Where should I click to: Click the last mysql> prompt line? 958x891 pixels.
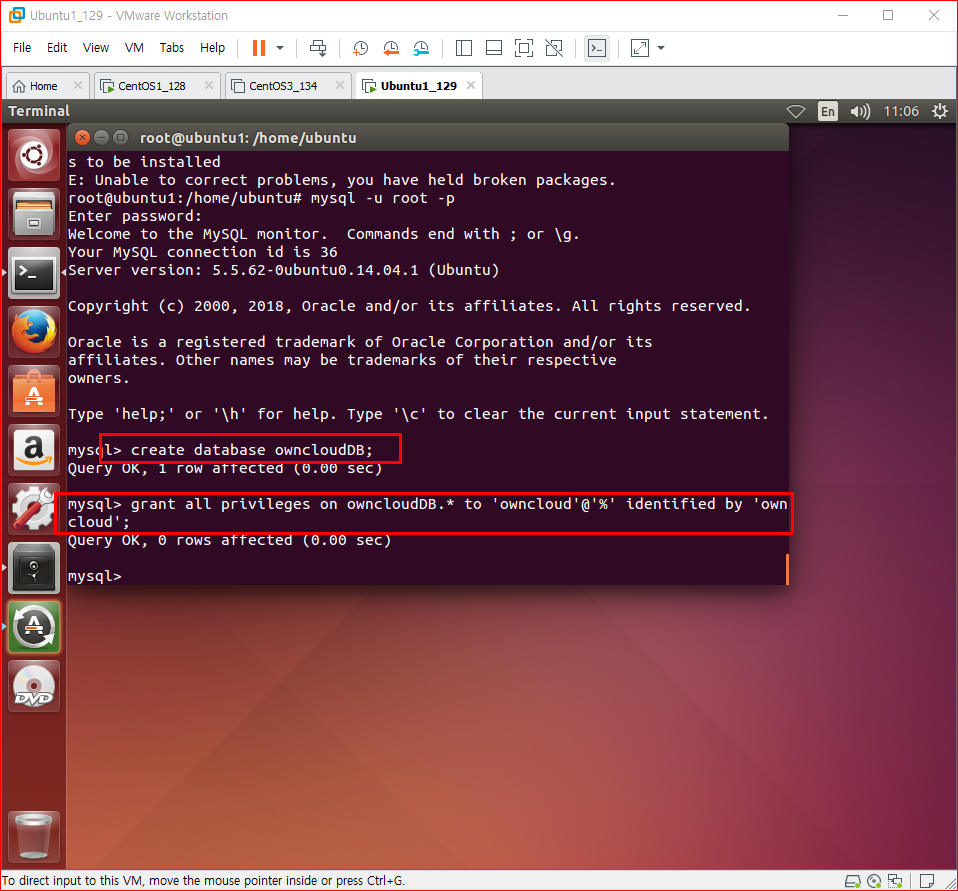[95, 576]
